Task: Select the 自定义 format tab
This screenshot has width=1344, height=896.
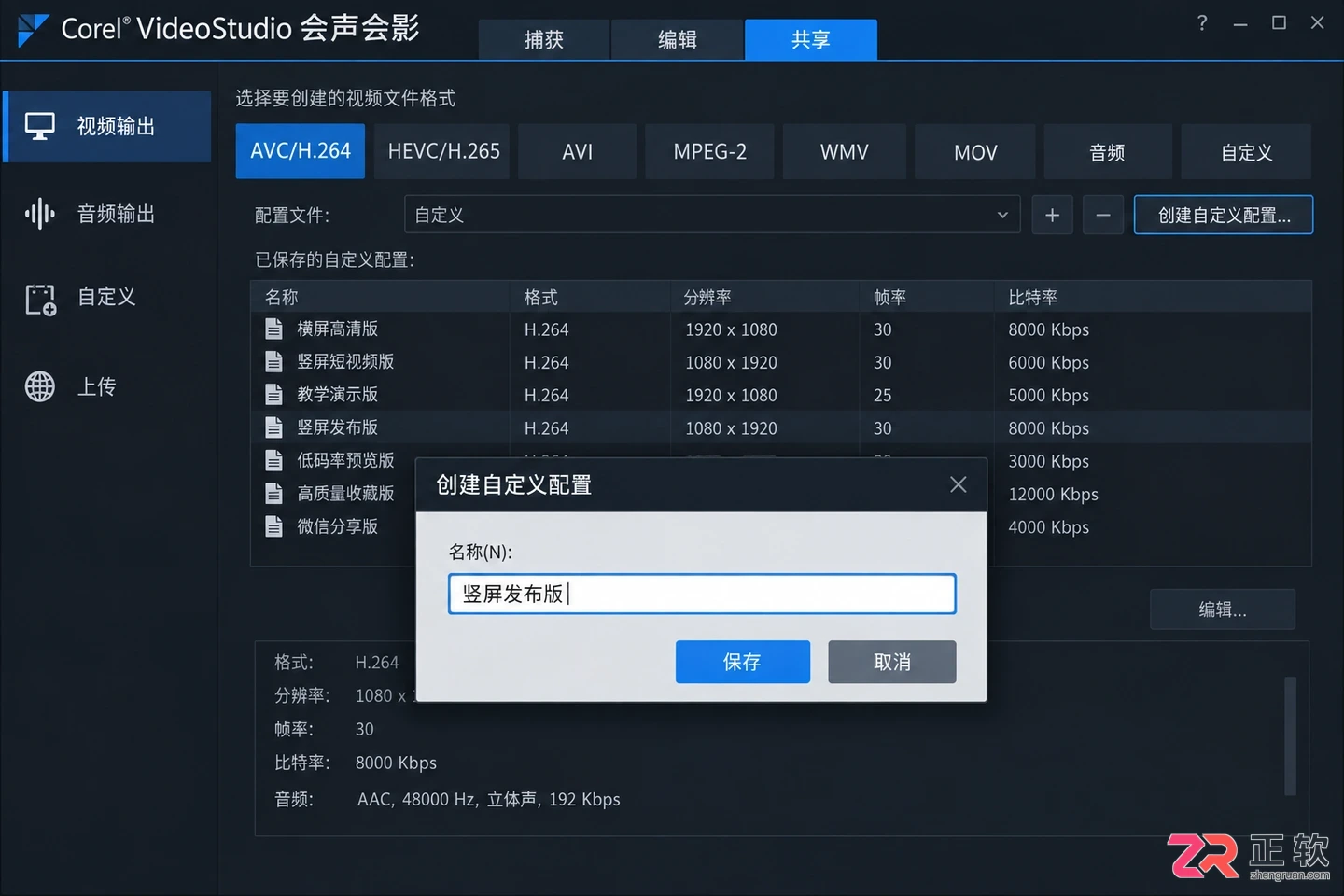Action: (1246, 151)
